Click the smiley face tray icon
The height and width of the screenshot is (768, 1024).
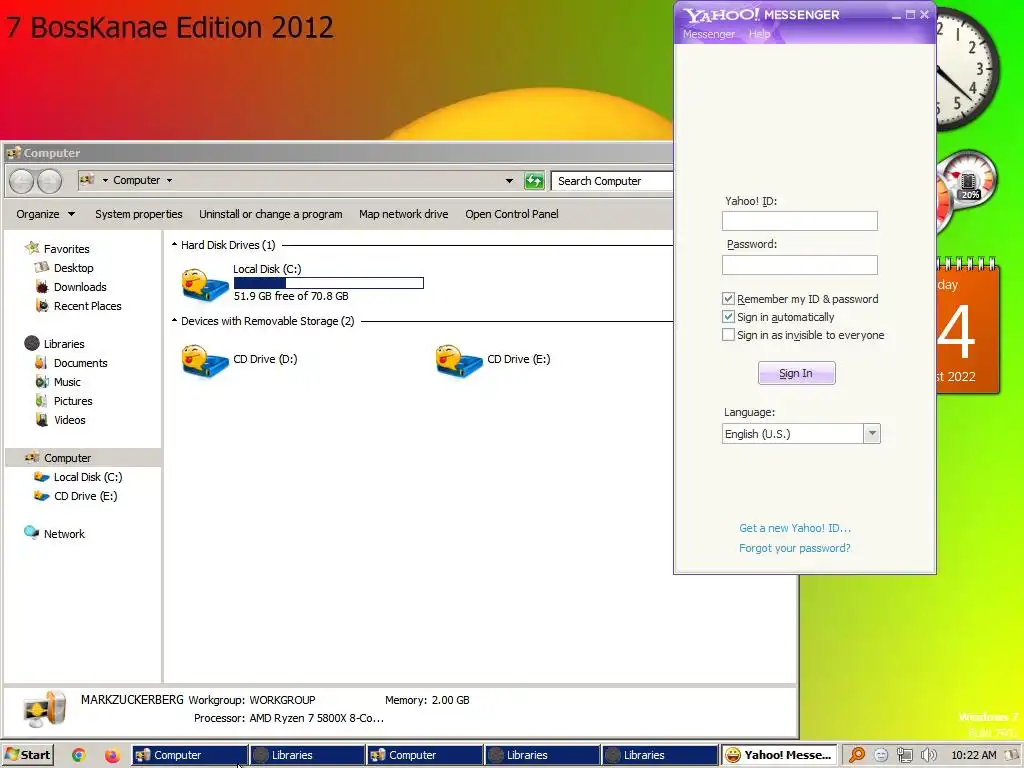(881, 755)
